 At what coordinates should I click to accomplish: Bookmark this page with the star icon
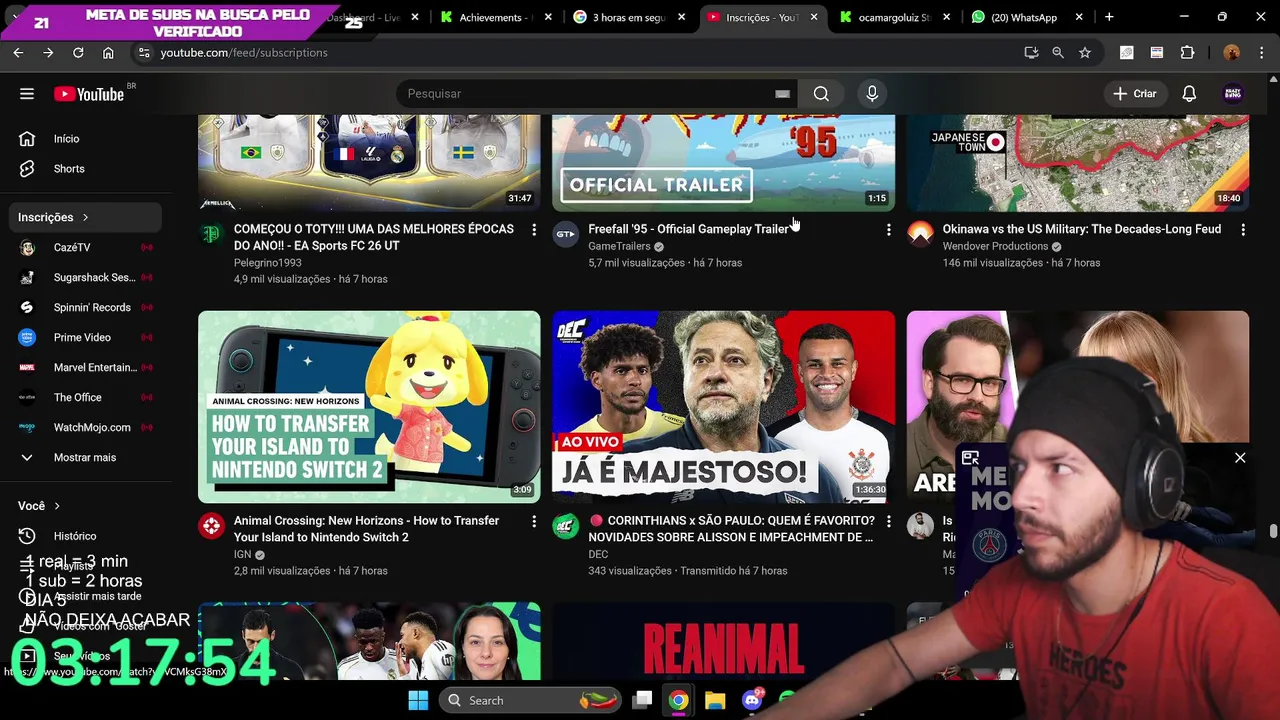click(1085, 52)
